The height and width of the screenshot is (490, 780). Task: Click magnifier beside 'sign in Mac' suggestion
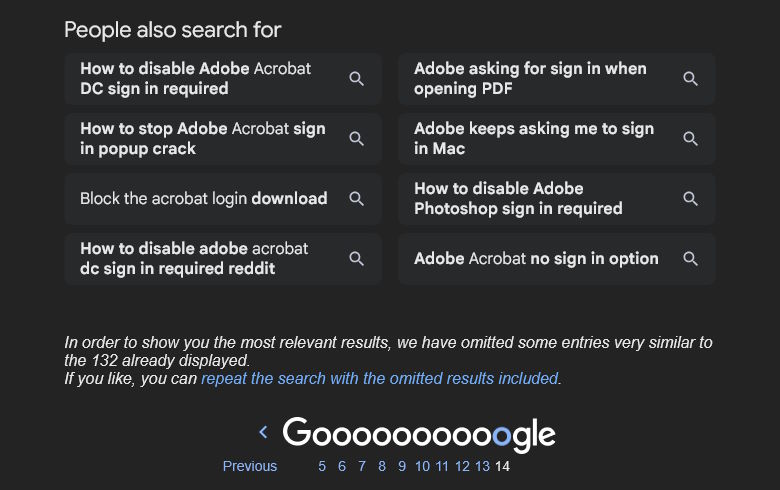coord(690,138)
